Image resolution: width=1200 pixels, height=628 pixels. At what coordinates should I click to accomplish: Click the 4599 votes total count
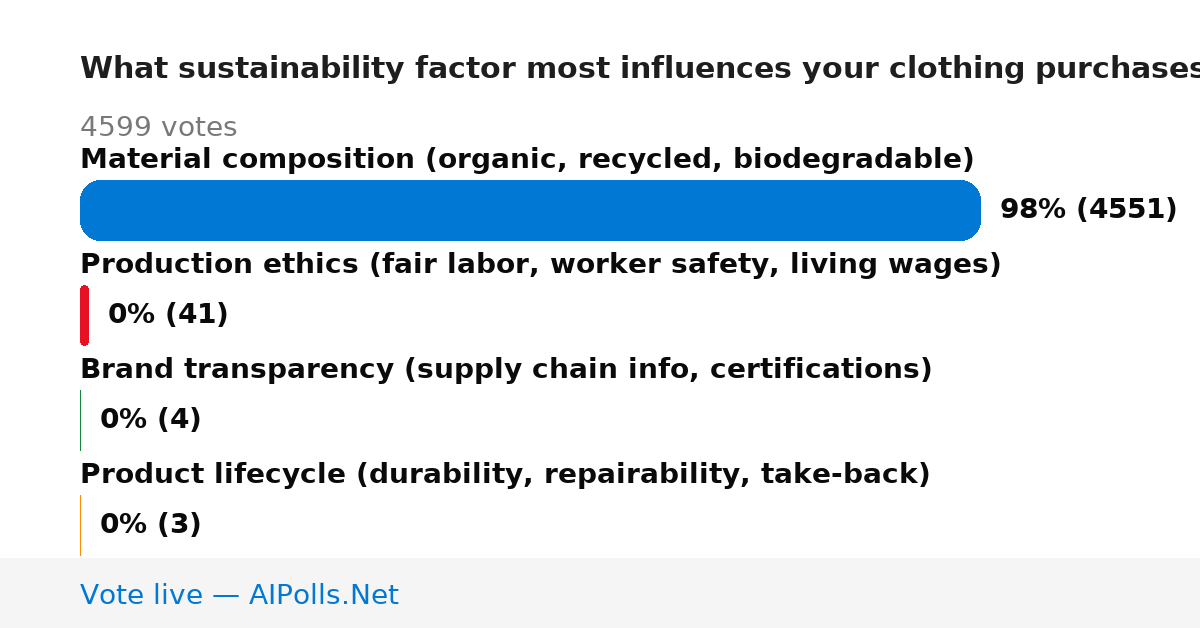click(x=158, y=127)
